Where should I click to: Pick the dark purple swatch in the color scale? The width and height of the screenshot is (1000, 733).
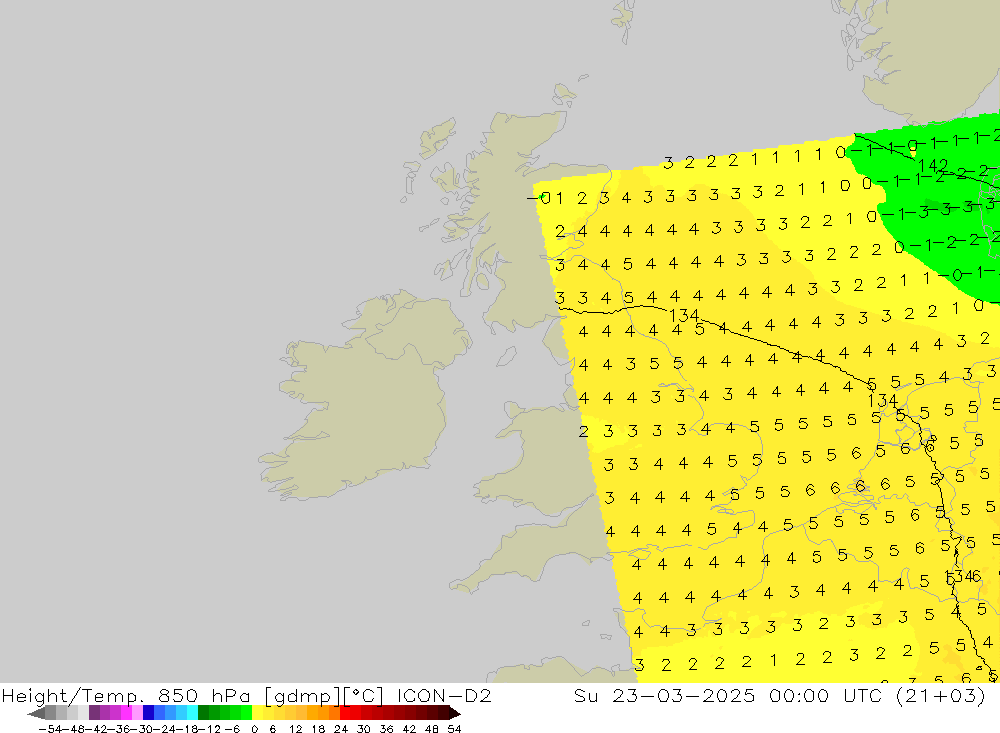click(x=94, y=713)
